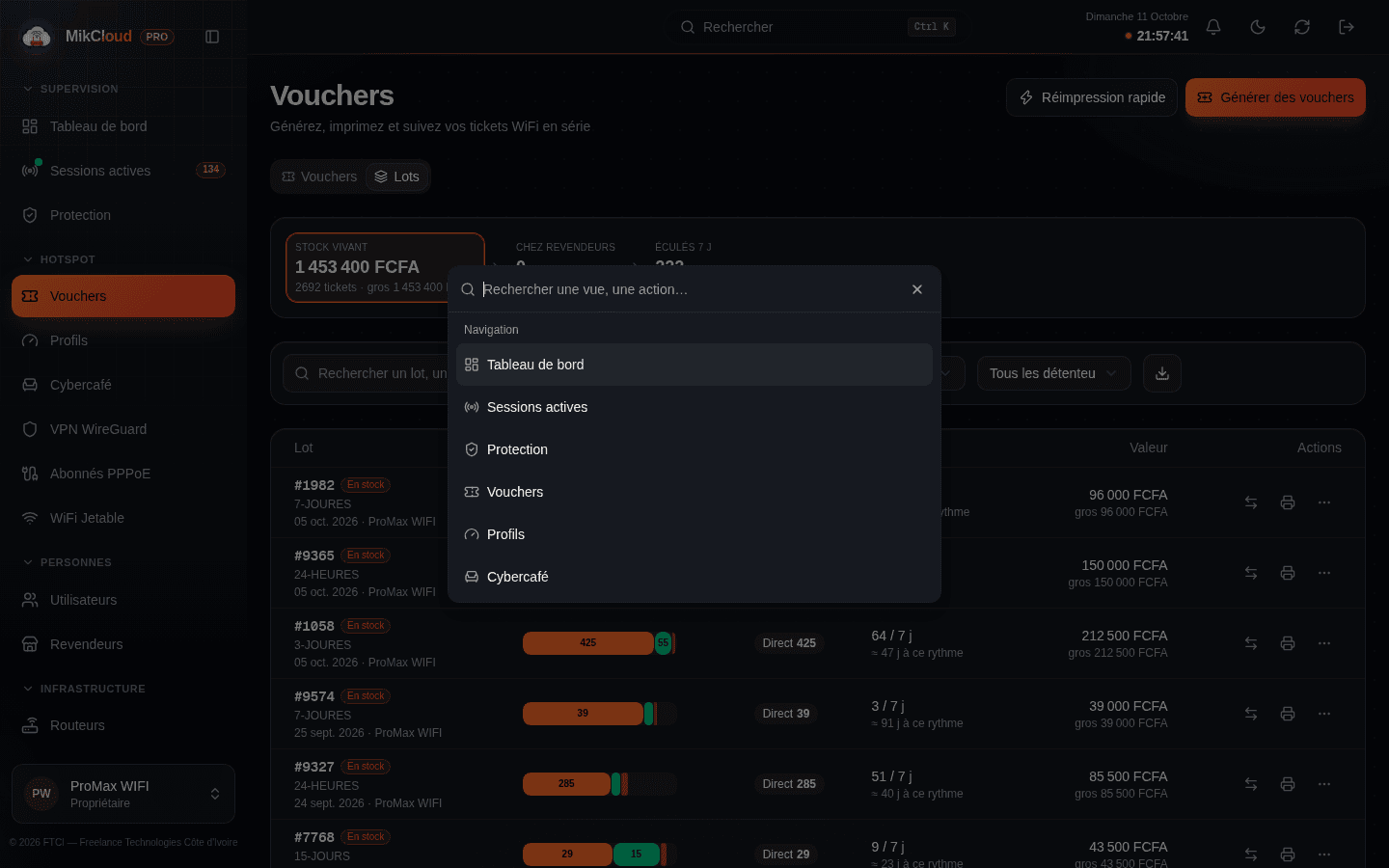1389x868 pixels.
Task: Switch to the Lots tab
Action: [x=397, y=176]
